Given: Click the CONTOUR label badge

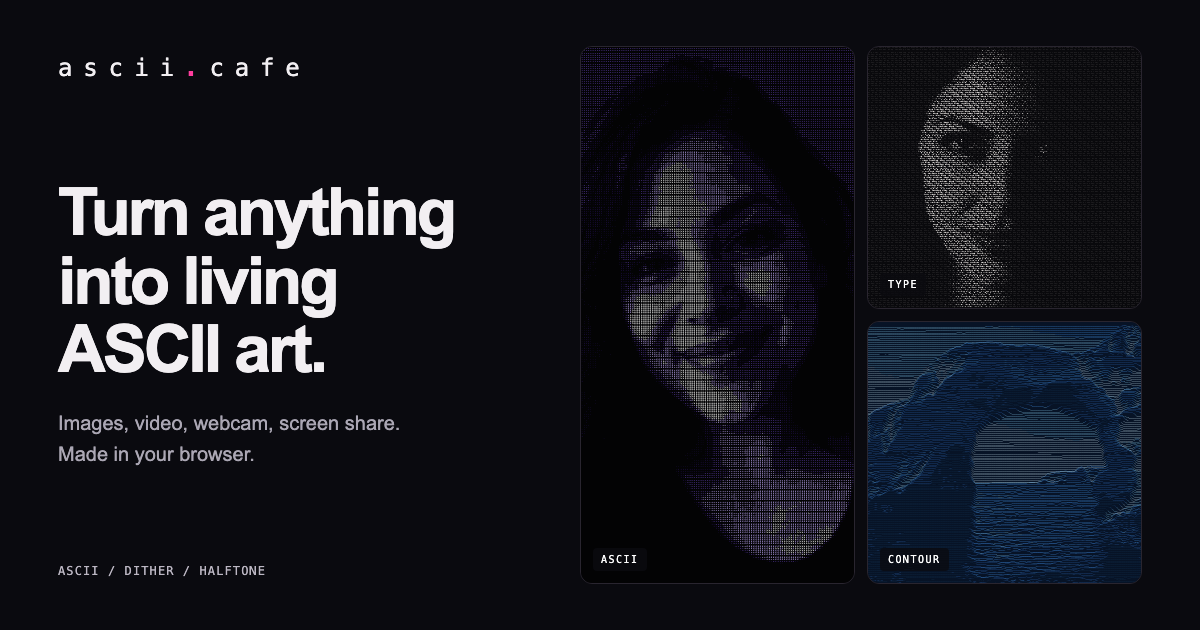Looking at the screenshot, I should (x=914, y=559).
